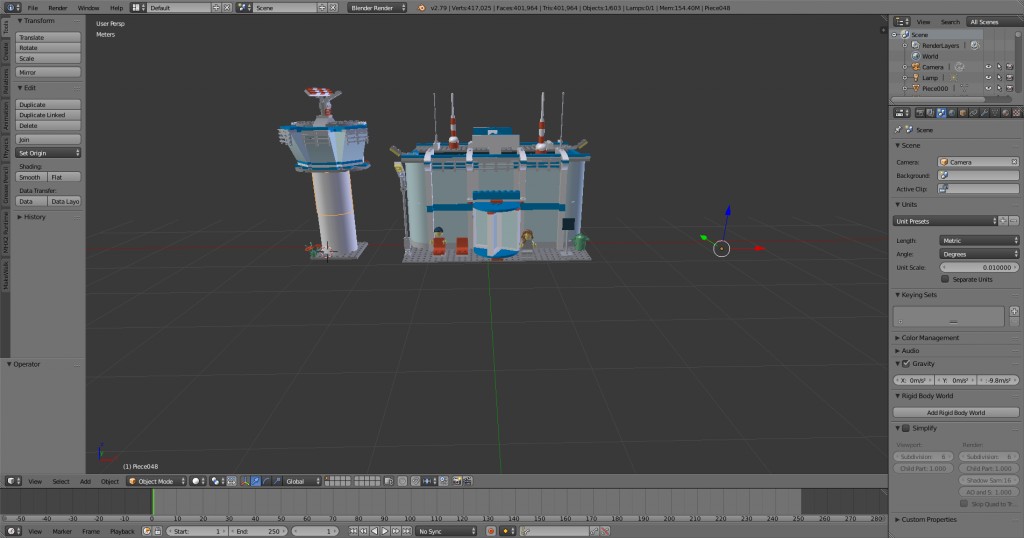Delete the current Scene from header

[x=333, y=8]
